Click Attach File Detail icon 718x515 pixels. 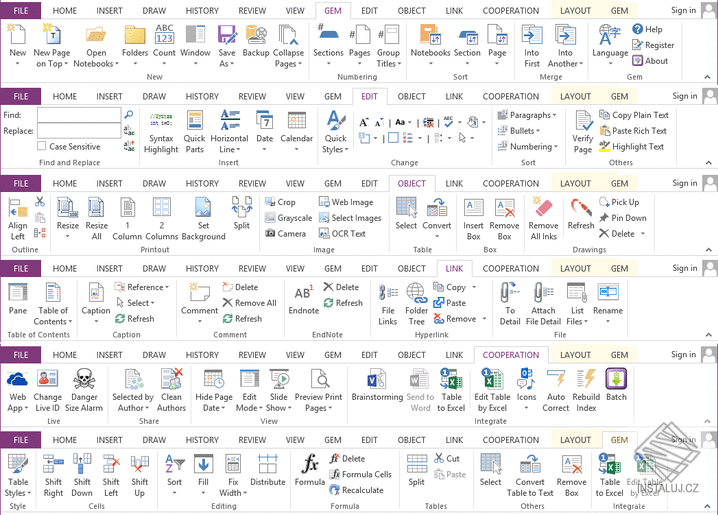point(543,293)
